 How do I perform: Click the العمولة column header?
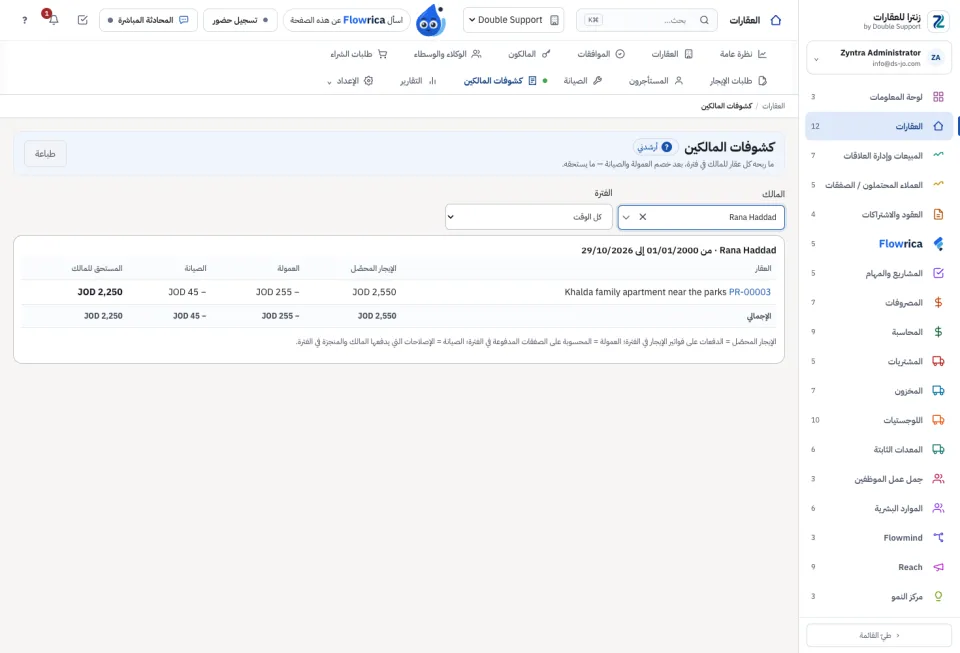288,268
